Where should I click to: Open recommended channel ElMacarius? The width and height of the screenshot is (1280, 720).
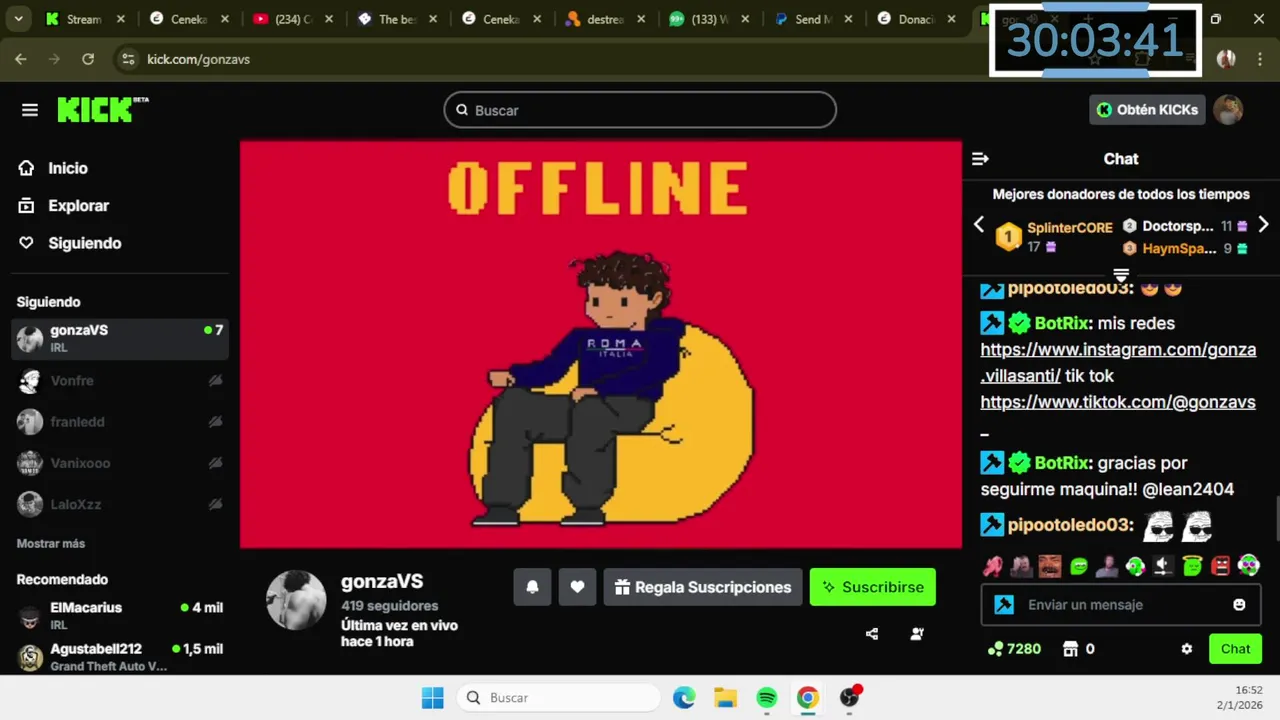(x=120, y=615)
